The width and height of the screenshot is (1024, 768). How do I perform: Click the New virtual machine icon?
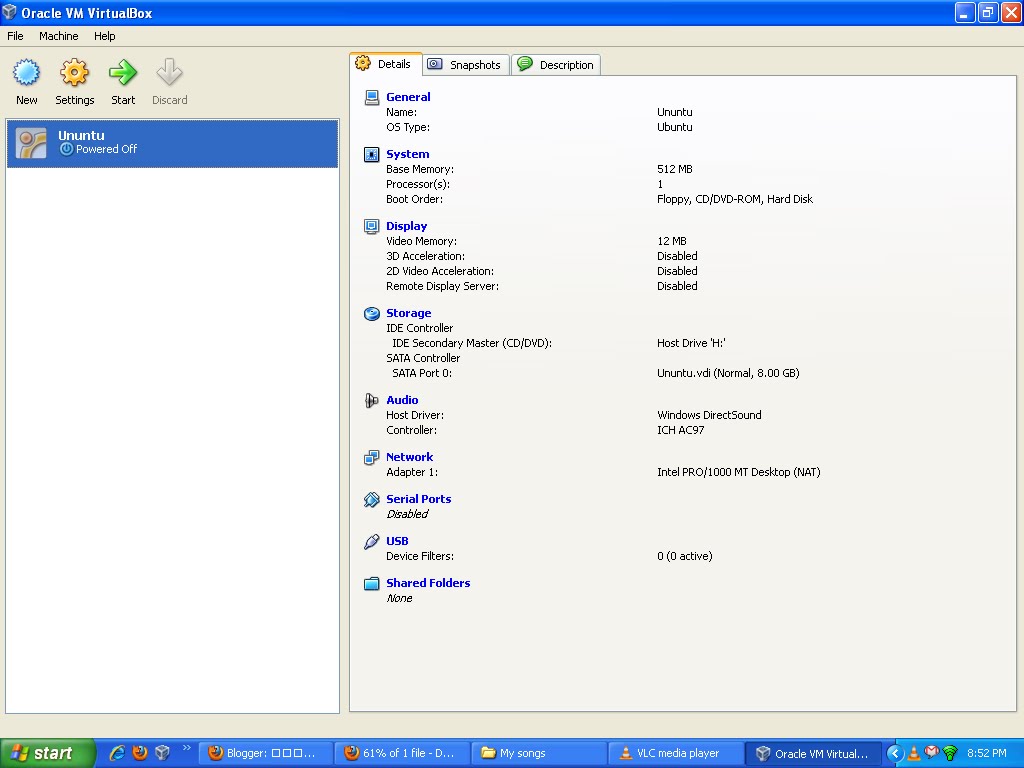point(27,72)
